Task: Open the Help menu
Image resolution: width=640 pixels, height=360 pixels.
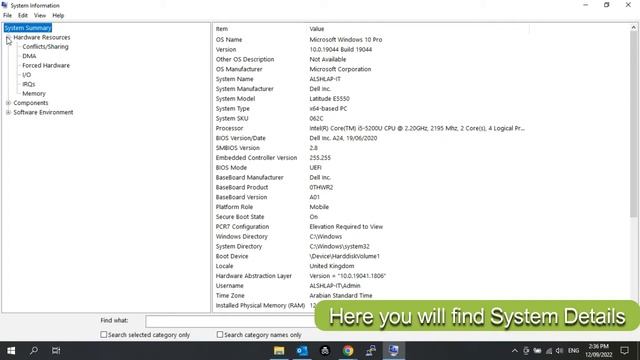Action: coord(58,16)
